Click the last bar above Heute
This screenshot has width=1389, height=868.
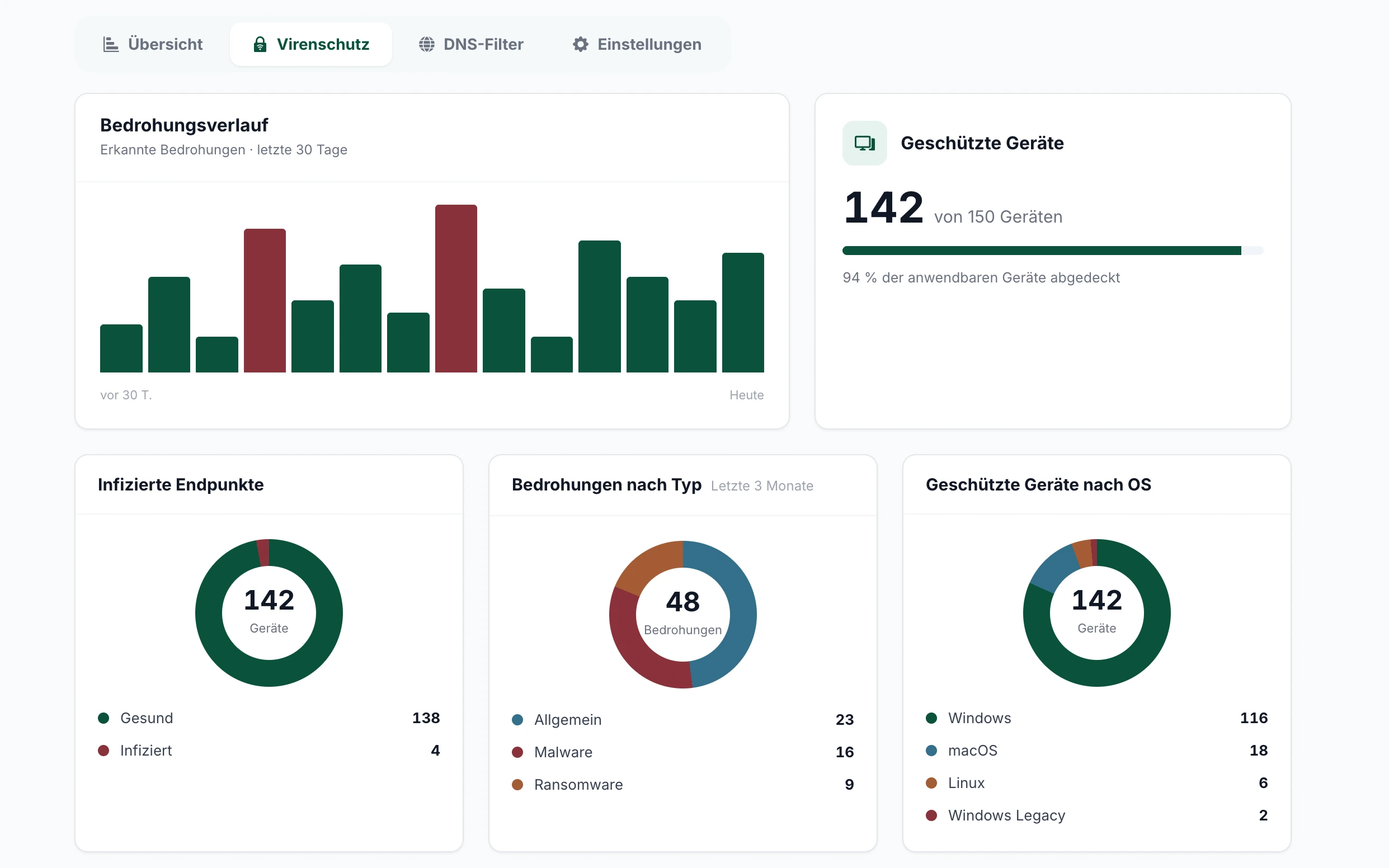[x=742, y=312]
